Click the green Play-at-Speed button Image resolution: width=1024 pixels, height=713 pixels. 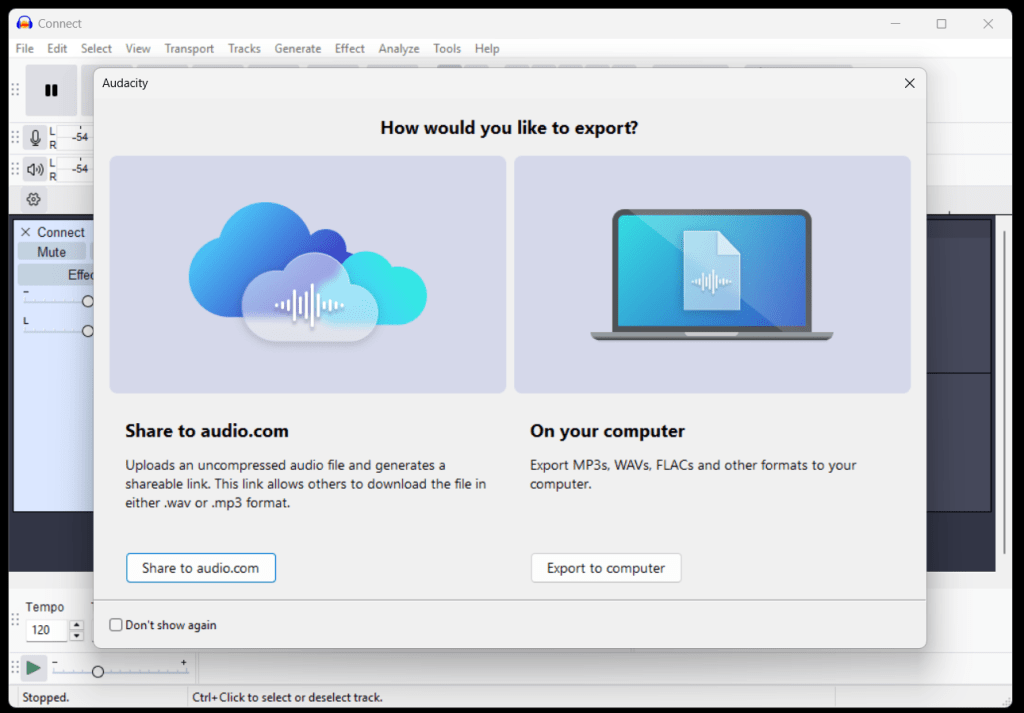pyautogui.click(x=34, y=667)
